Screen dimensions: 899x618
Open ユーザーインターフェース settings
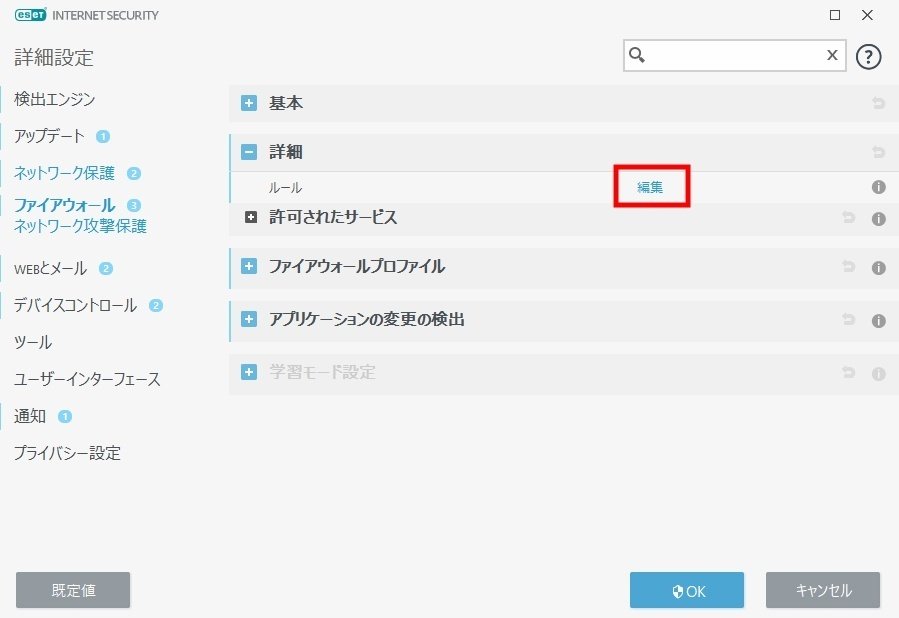pos(87,379)
